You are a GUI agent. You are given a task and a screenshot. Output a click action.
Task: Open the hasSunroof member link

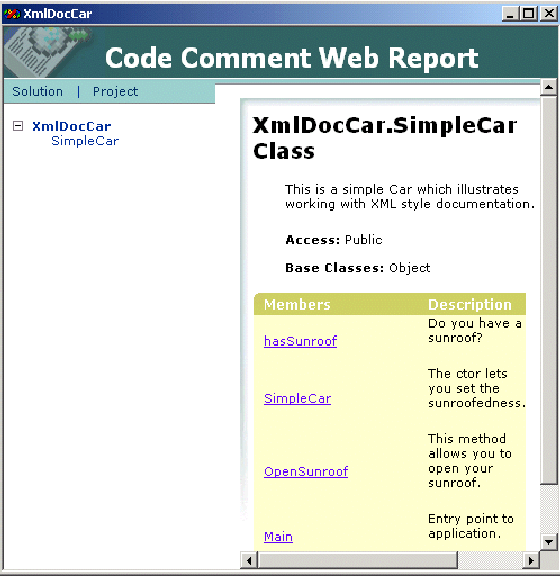tap(301, 341)
